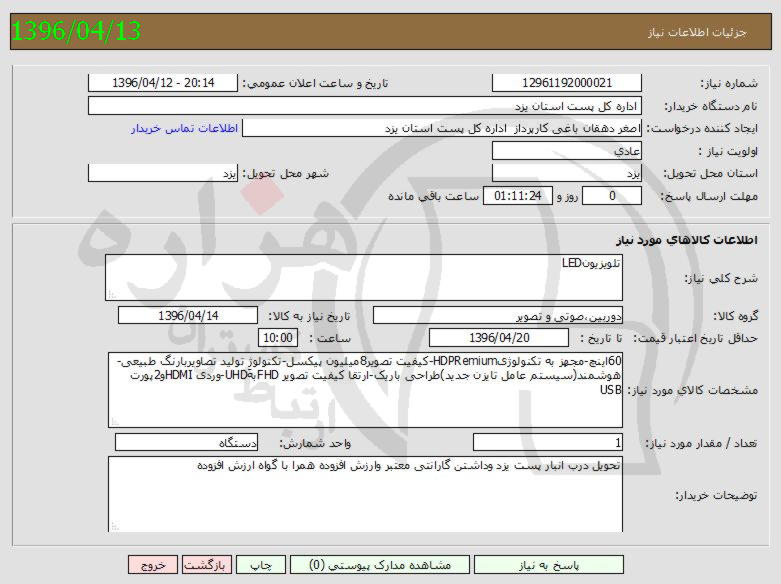The image size is (781, 584).
Task: Click the quantity field '1'
Action: pyautogui.click(x=548, y=442)
